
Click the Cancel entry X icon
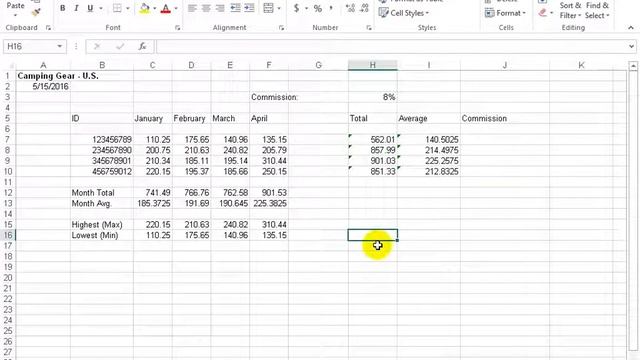tap(97, 46)
